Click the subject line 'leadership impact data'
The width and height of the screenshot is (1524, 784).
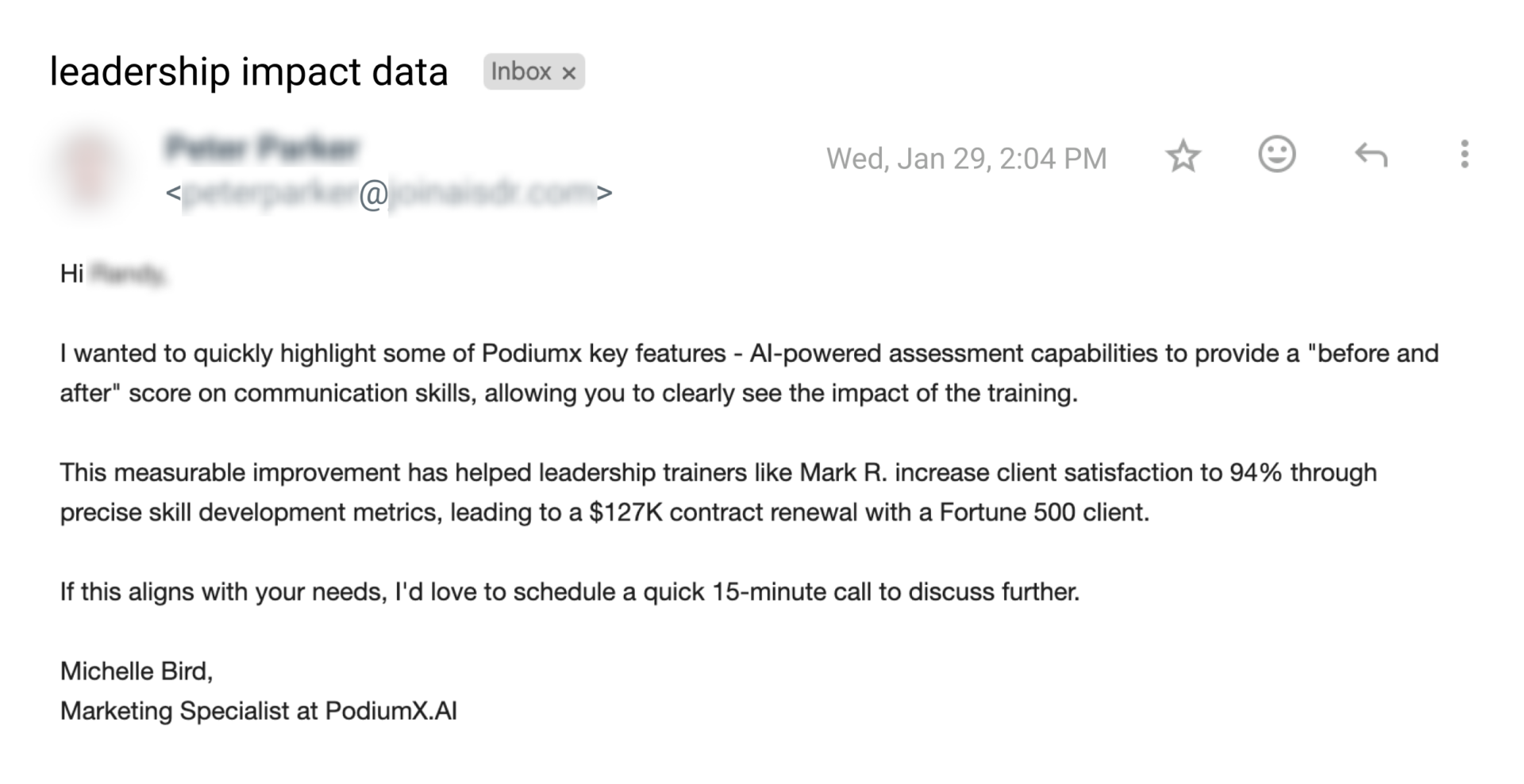[x=248, y=71]
